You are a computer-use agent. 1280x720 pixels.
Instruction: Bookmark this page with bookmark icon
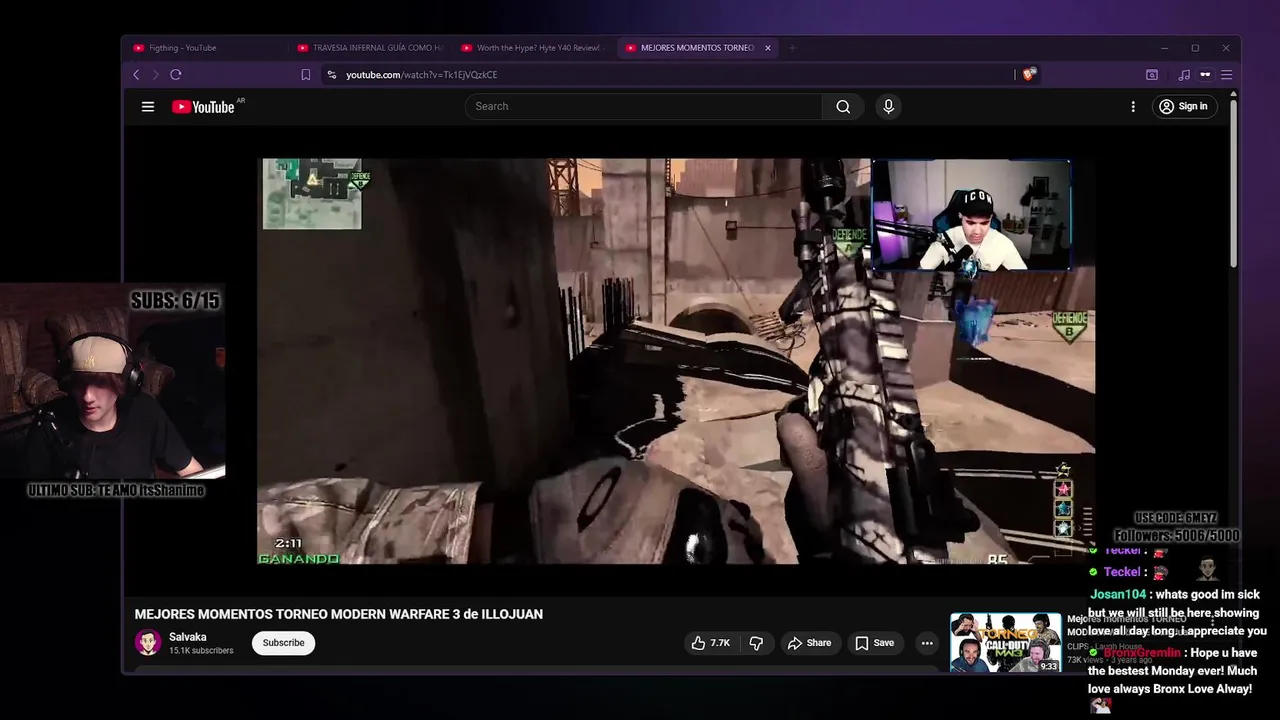coord(306,75)
